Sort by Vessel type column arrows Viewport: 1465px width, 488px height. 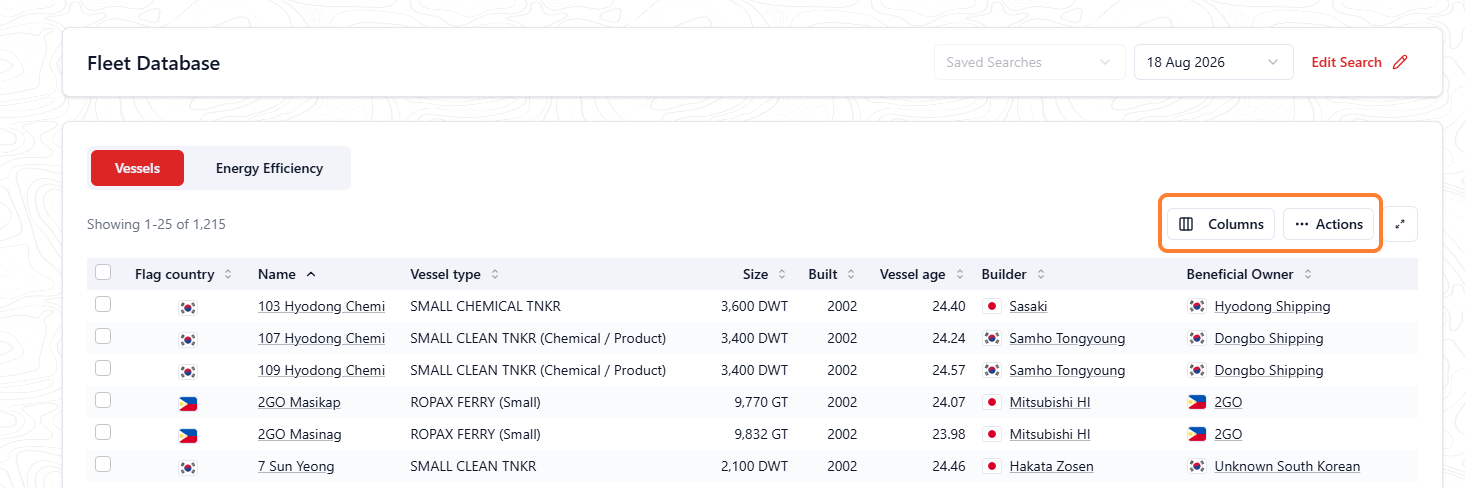pos(495,274)
